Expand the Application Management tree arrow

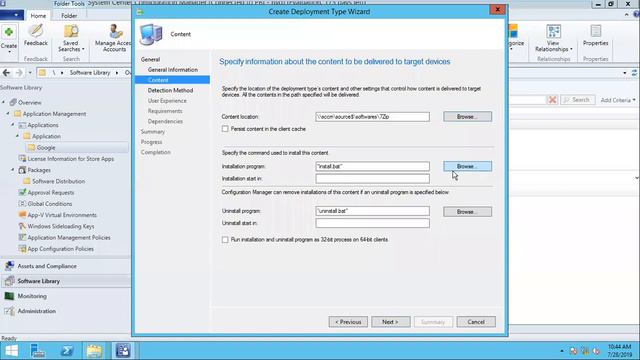click(8, 113)
